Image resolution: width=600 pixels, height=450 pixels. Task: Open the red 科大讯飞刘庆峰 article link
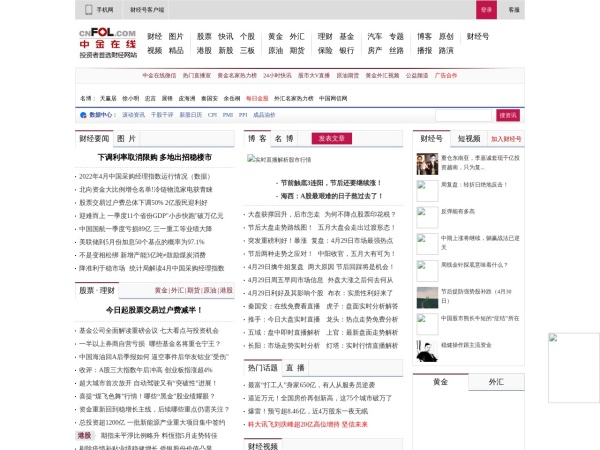point(308,424)
